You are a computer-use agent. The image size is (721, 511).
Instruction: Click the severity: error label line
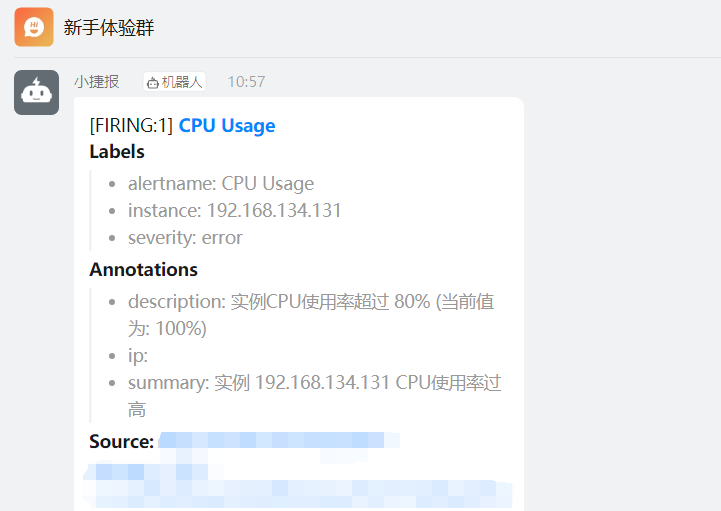point(185,238)
